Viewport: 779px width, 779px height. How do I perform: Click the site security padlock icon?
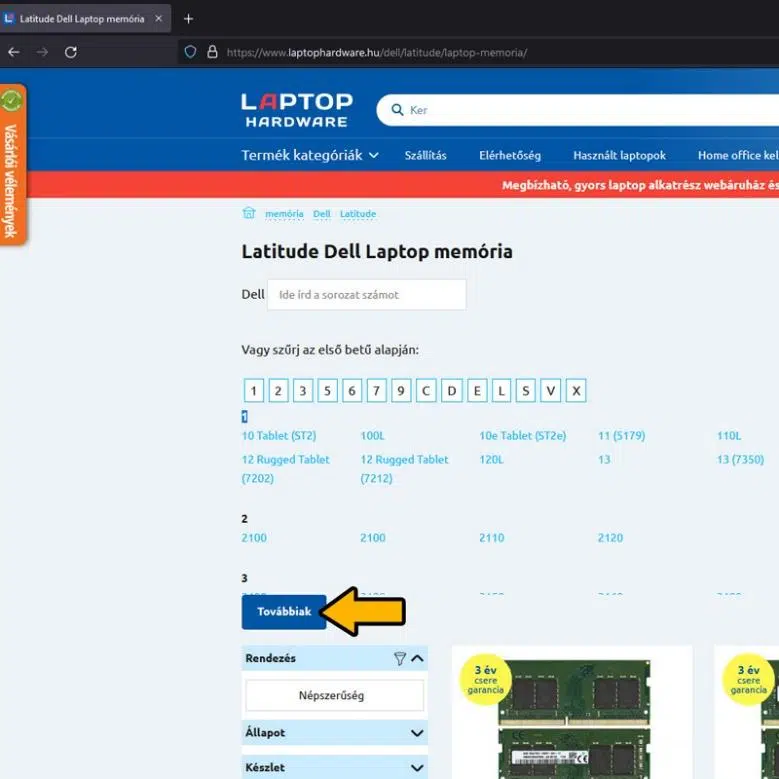(x=212, y=52)
